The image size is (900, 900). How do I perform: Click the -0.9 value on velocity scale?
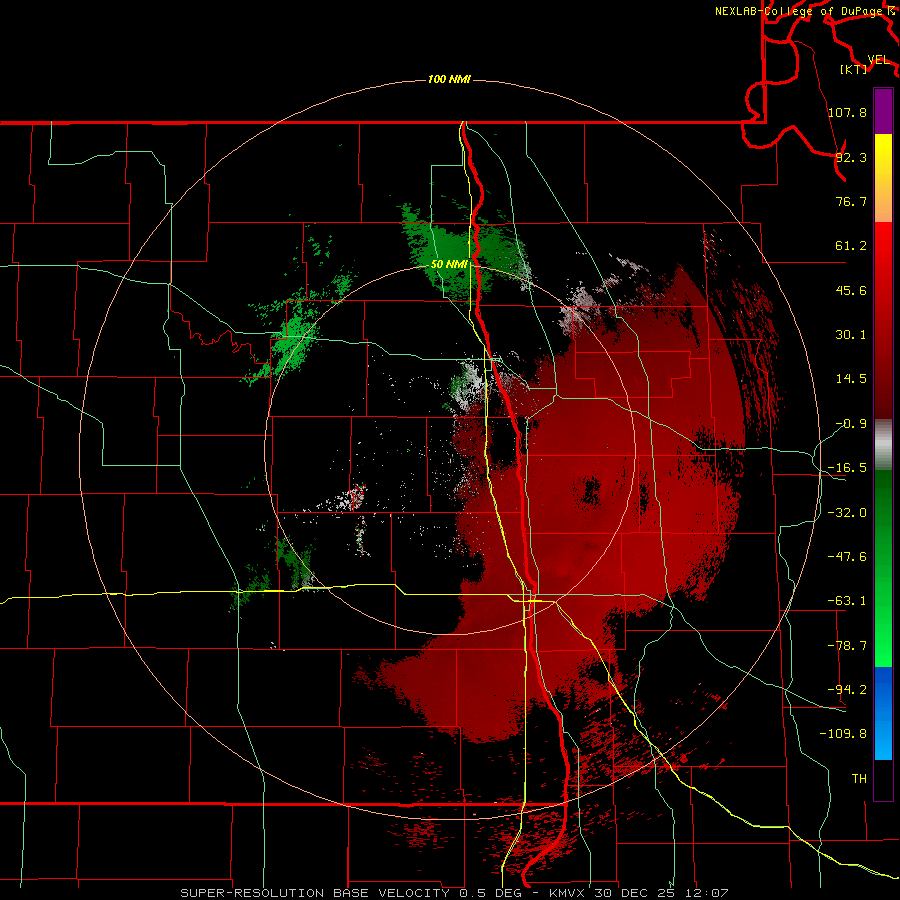851,424
